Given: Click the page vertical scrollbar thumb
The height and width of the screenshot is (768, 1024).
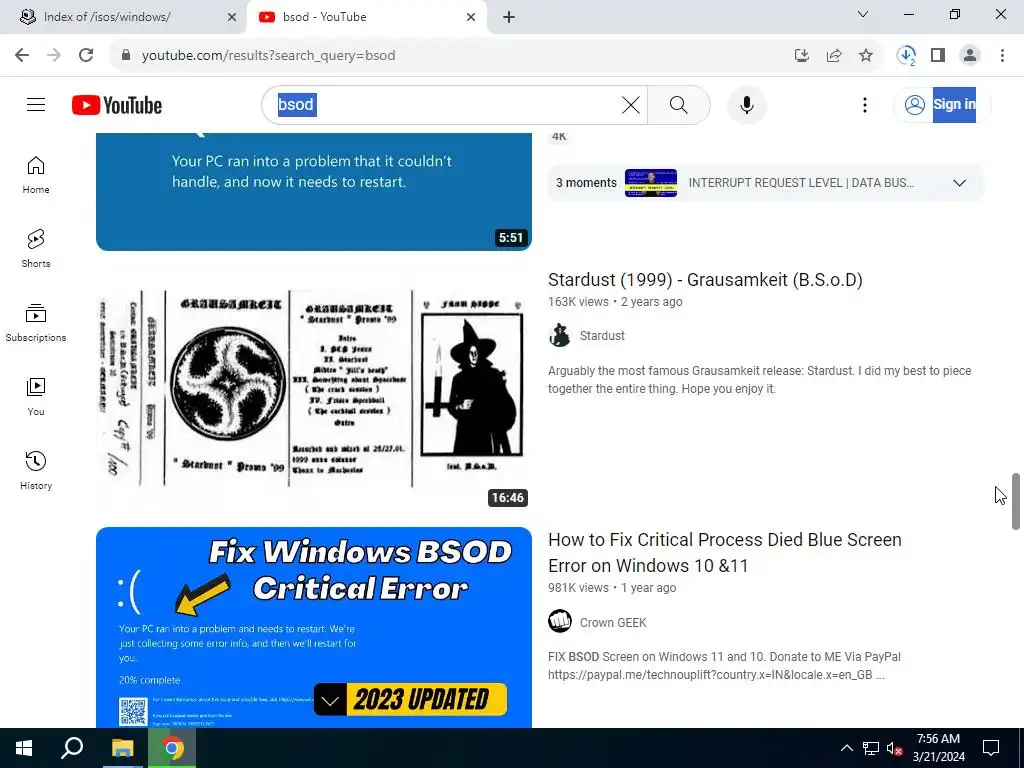Looking at the screenshot, I should 1016,501.
